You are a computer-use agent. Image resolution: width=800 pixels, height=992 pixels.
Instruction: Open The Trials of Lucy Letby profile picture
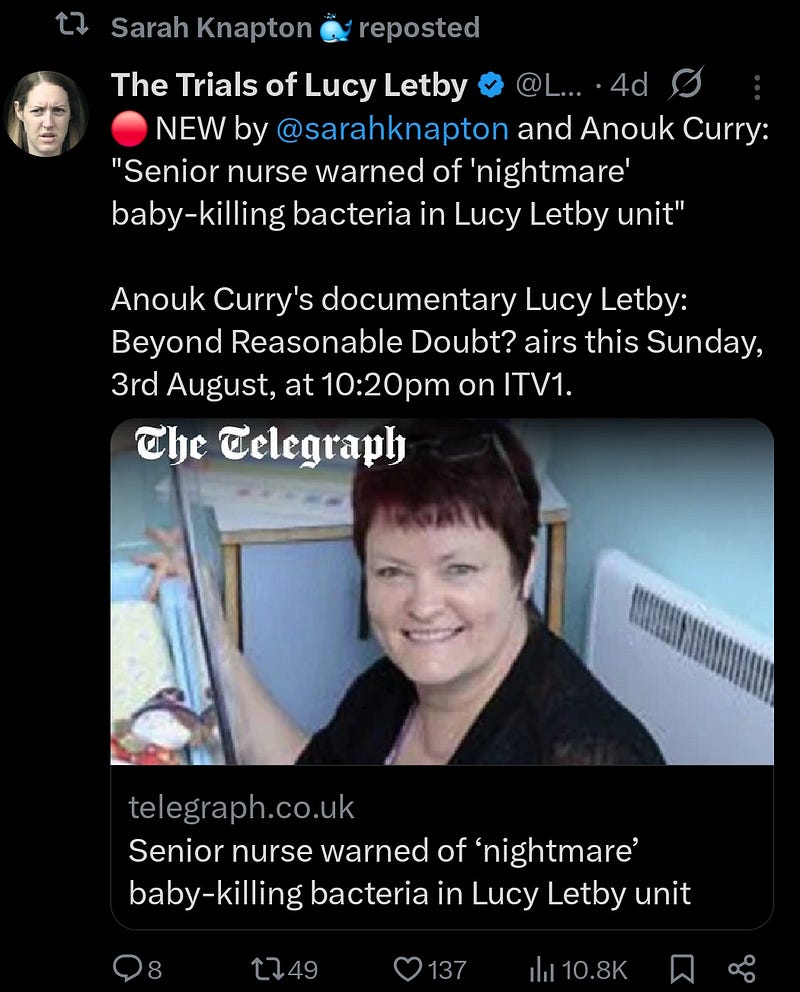pyautogui.click(x=46, y=114)
